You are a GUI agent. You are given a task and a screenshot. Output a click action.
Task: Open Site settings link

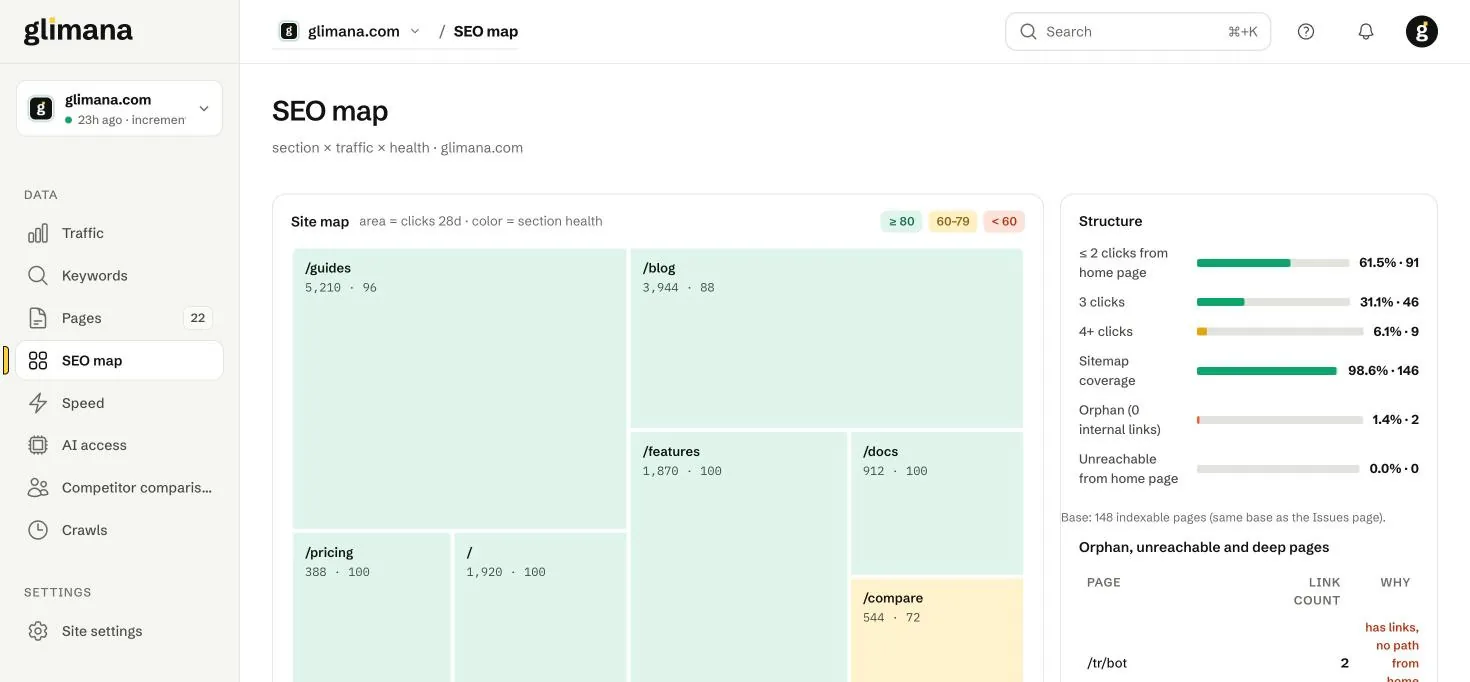coord(119,631)
